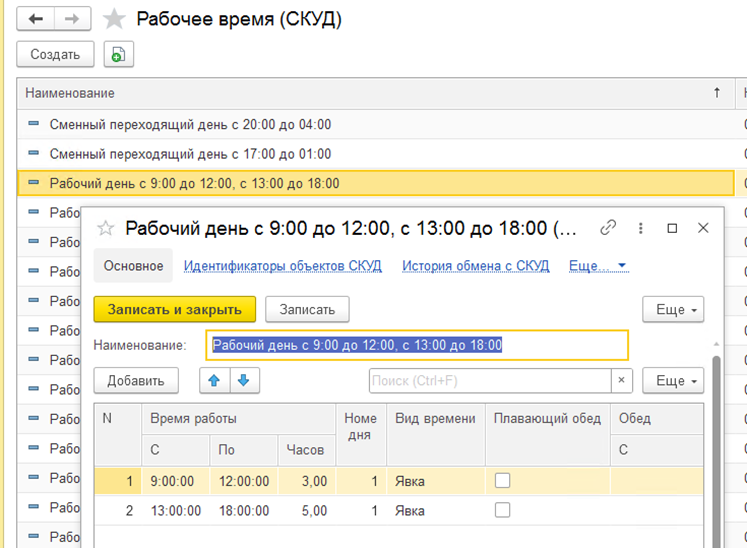Screen dimensions: 747x548
Task: Open История обмена с СКУД link
Action: tap(475, 266)
